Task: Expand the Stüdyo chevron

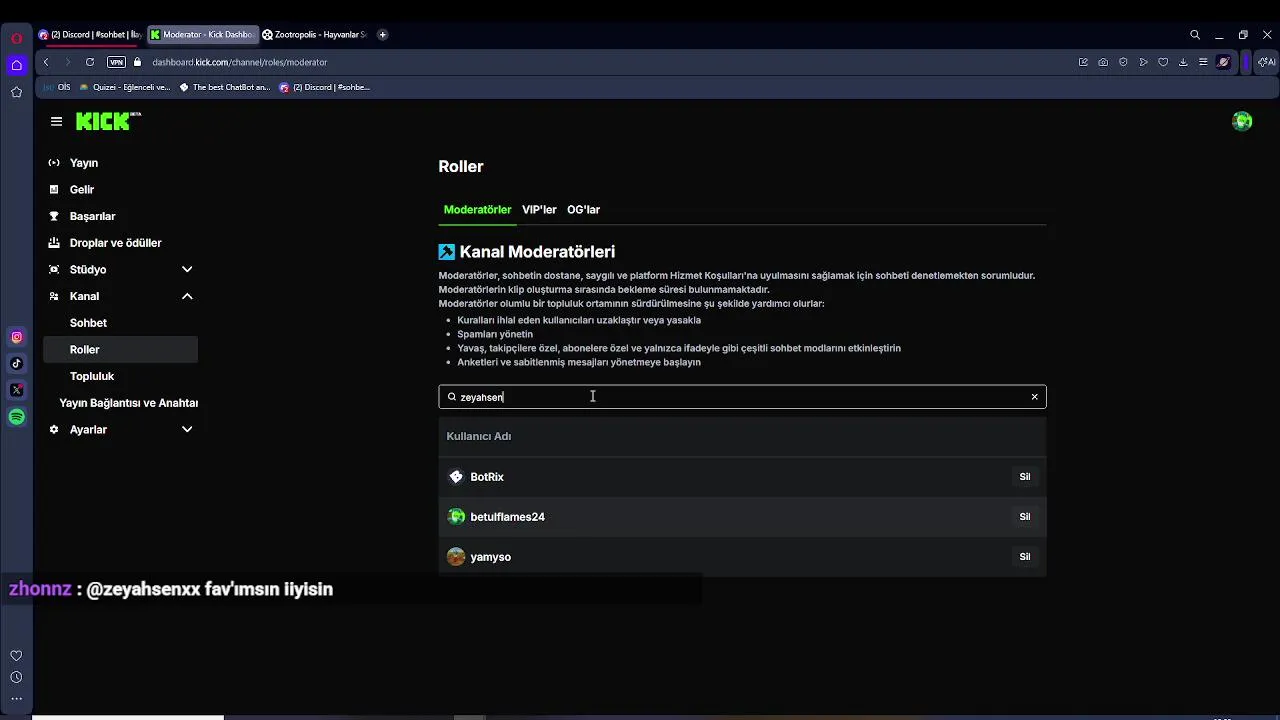Action: (x=187, y=270)
